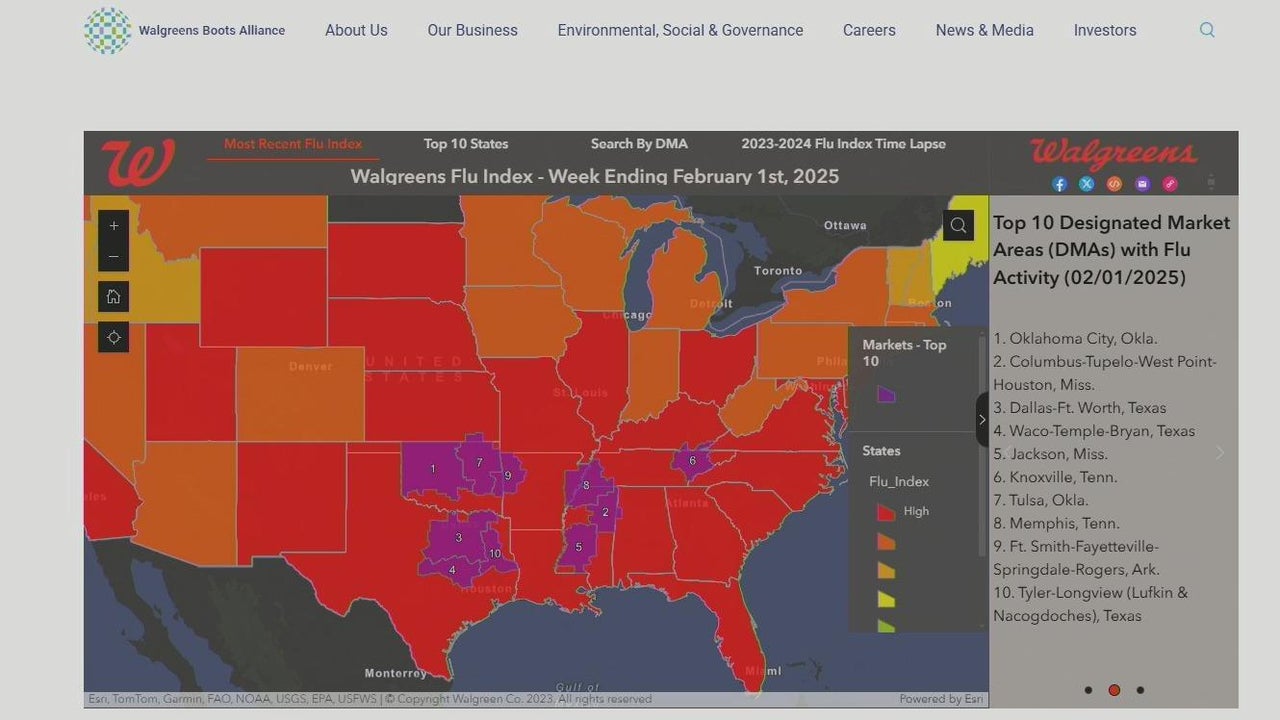The width and height of the screenshot is (1280, 720).
Task: Select the third carousel page dot
Action: (1140, 690)
